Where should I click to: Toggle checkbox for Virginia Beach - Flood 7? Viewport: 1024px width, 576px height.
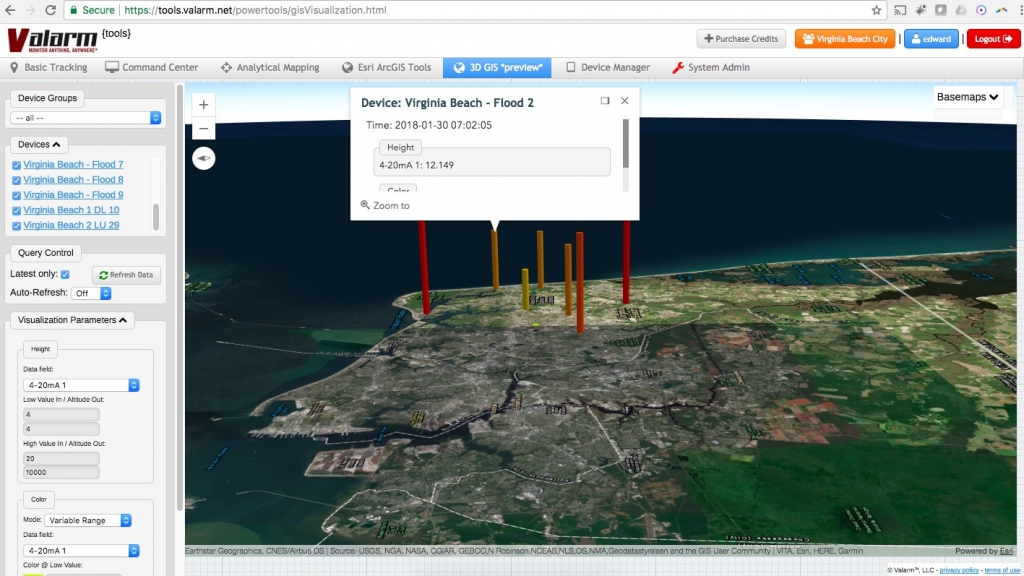pos(16,165)
